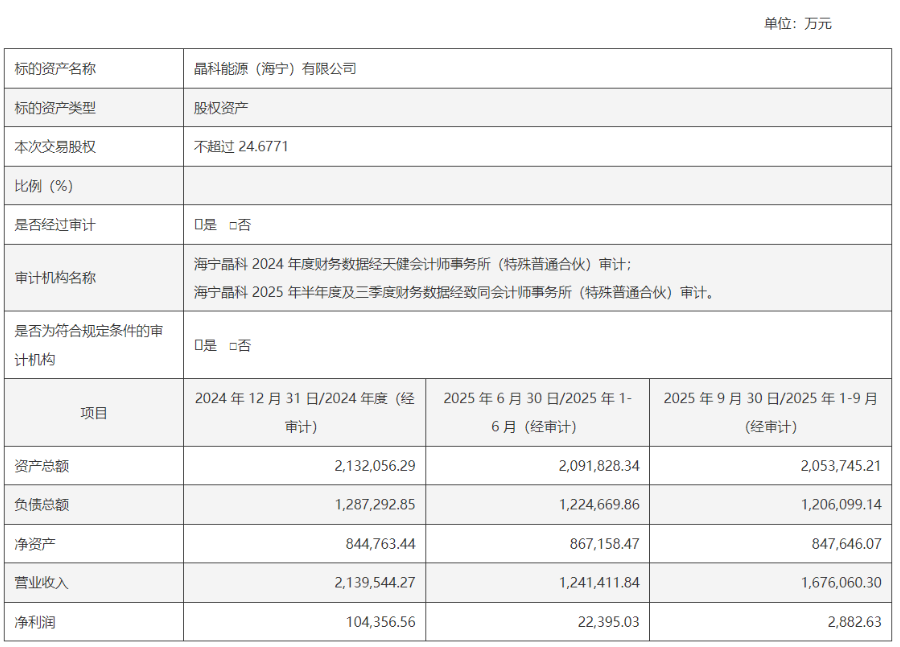Select the 2024 年 12 月 31 日 column header

tap(304, 413)
